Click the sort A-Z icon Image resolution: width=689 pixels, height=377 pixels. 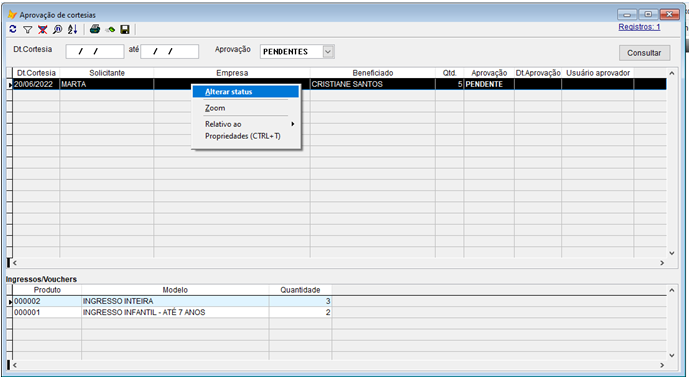coord(73,29)
